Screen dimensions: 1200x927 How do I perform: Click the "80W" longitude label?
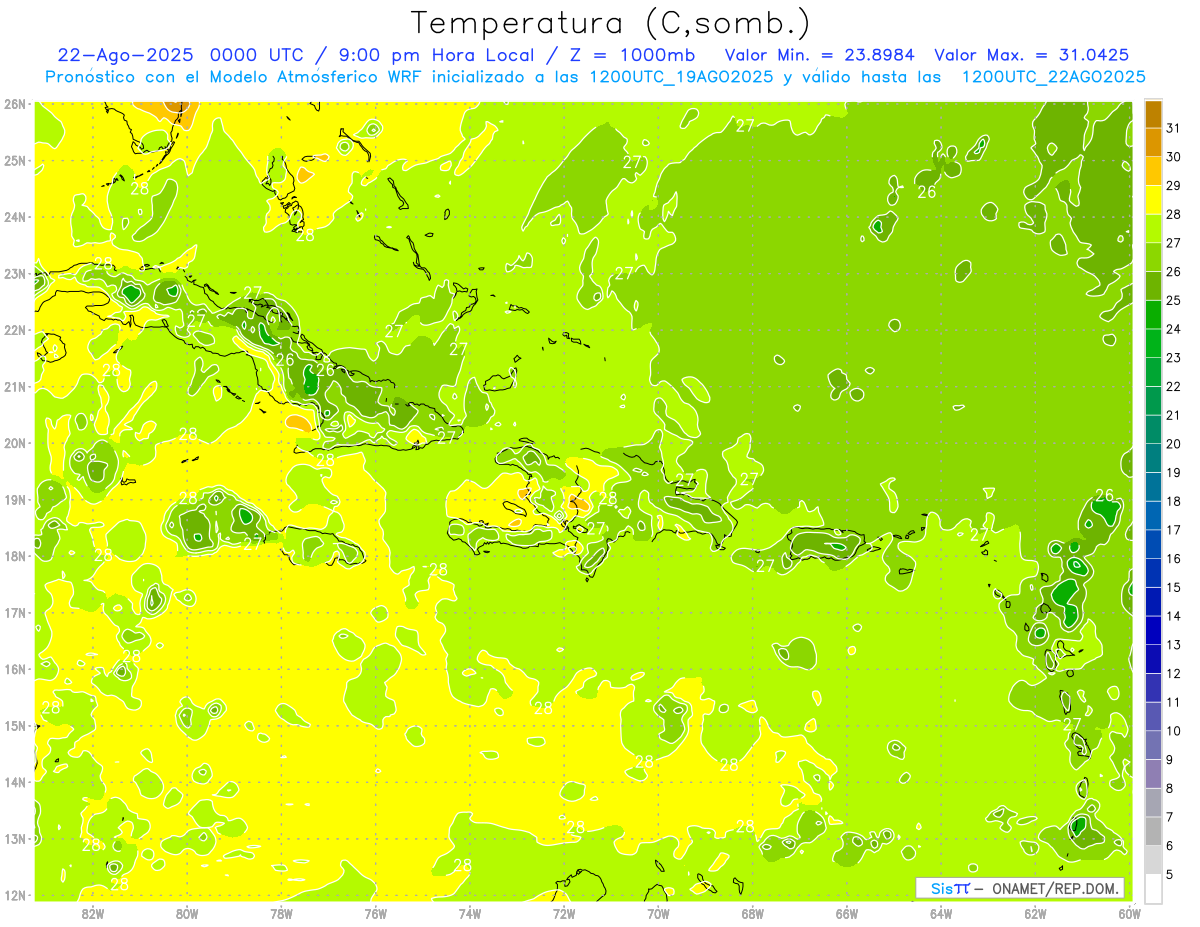click(x=187, y=913)
